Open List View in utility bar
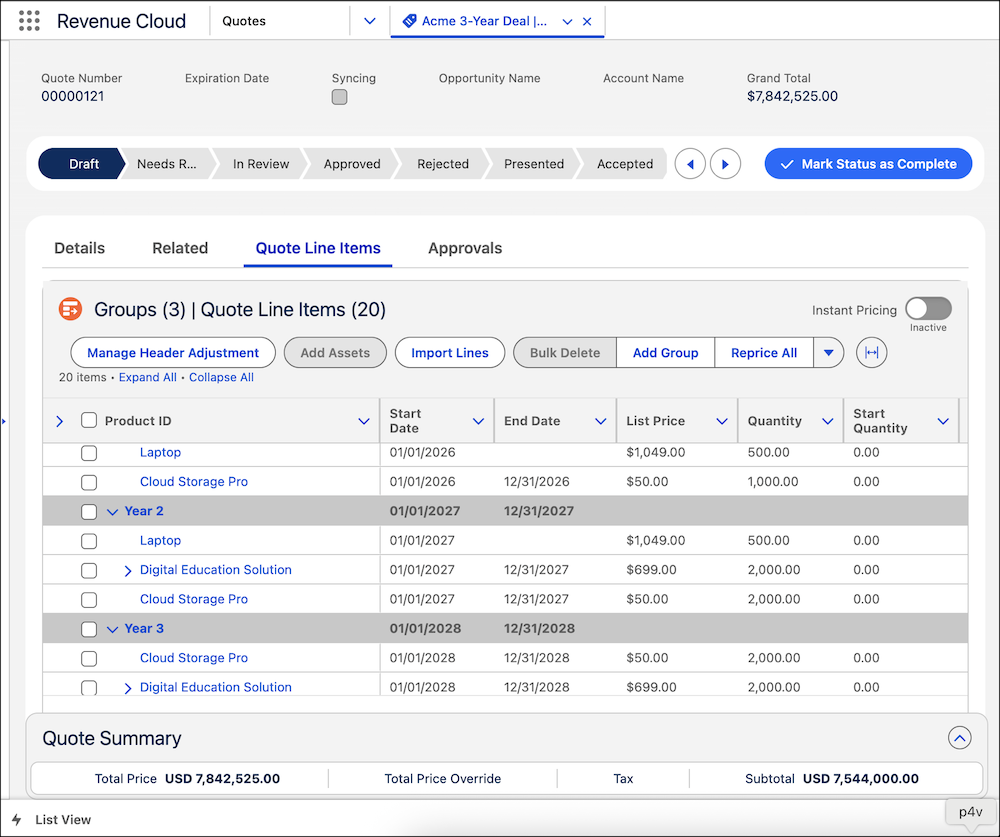This screenshot has width=1000, height=837. click(x=62, y=820)
